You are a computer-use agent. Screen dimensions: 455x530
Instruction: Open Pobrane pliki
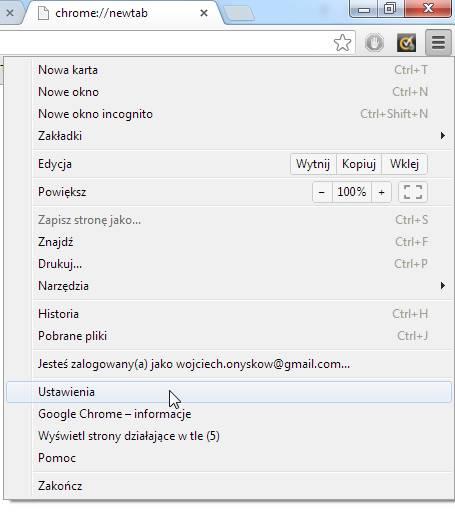click(229, 336)
